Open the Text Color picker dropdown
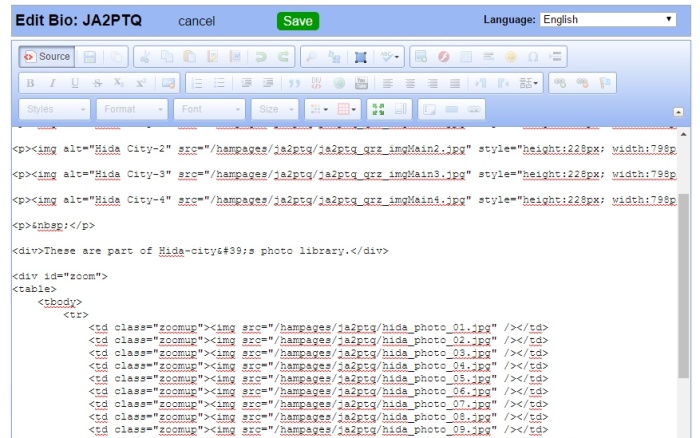This screenshot has height=438, width=700. point(319,109)
